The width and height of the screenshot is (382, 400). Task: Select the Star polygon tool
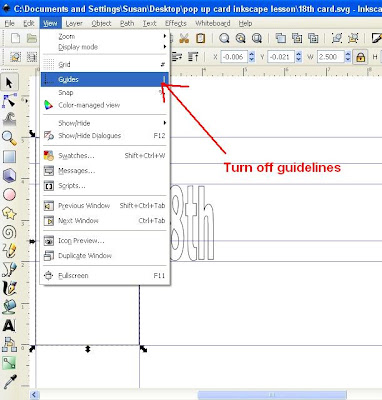(9, 213)
